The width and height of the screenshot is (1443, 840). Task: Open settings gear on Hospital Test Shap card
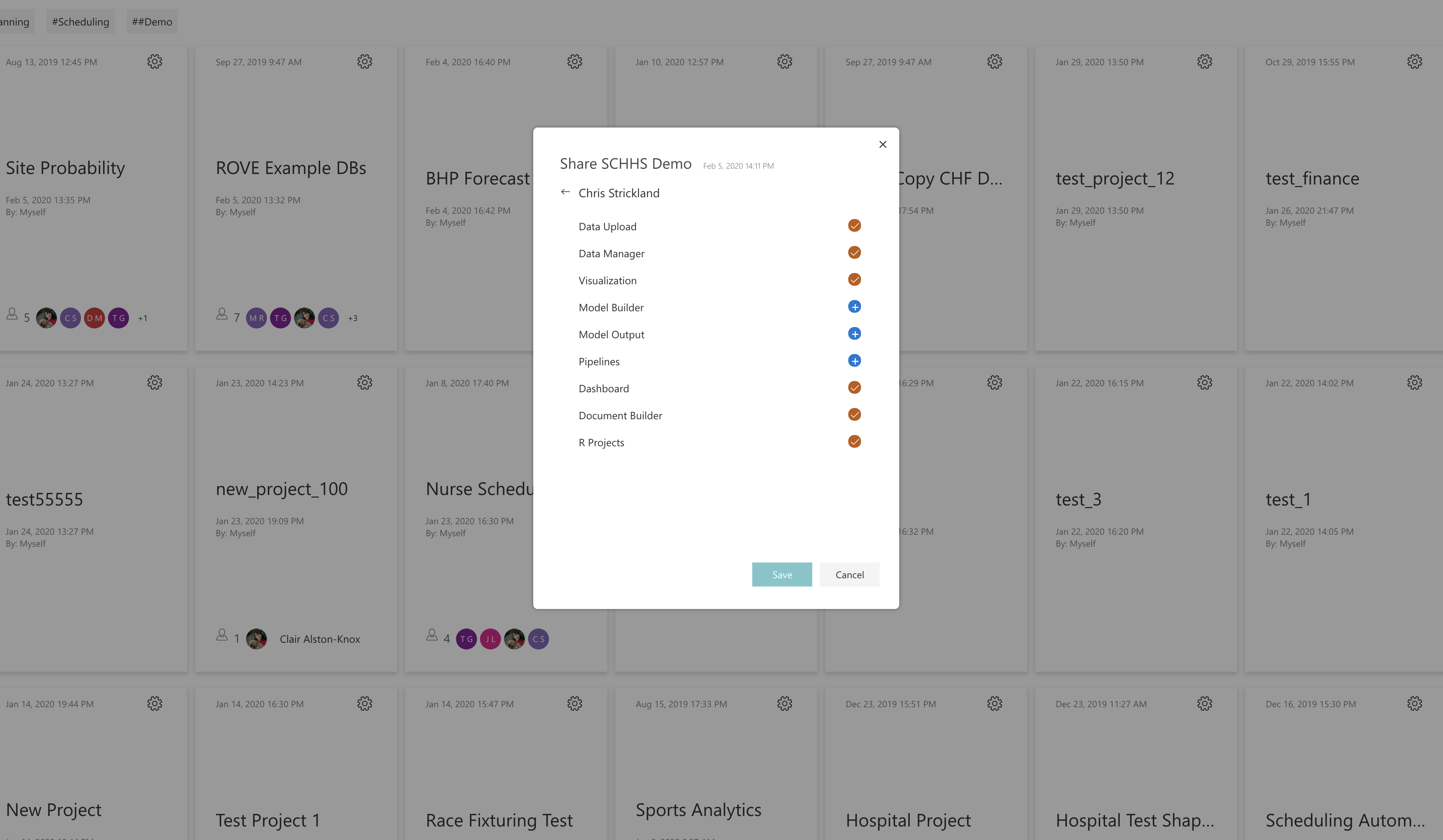point(1205,704)
